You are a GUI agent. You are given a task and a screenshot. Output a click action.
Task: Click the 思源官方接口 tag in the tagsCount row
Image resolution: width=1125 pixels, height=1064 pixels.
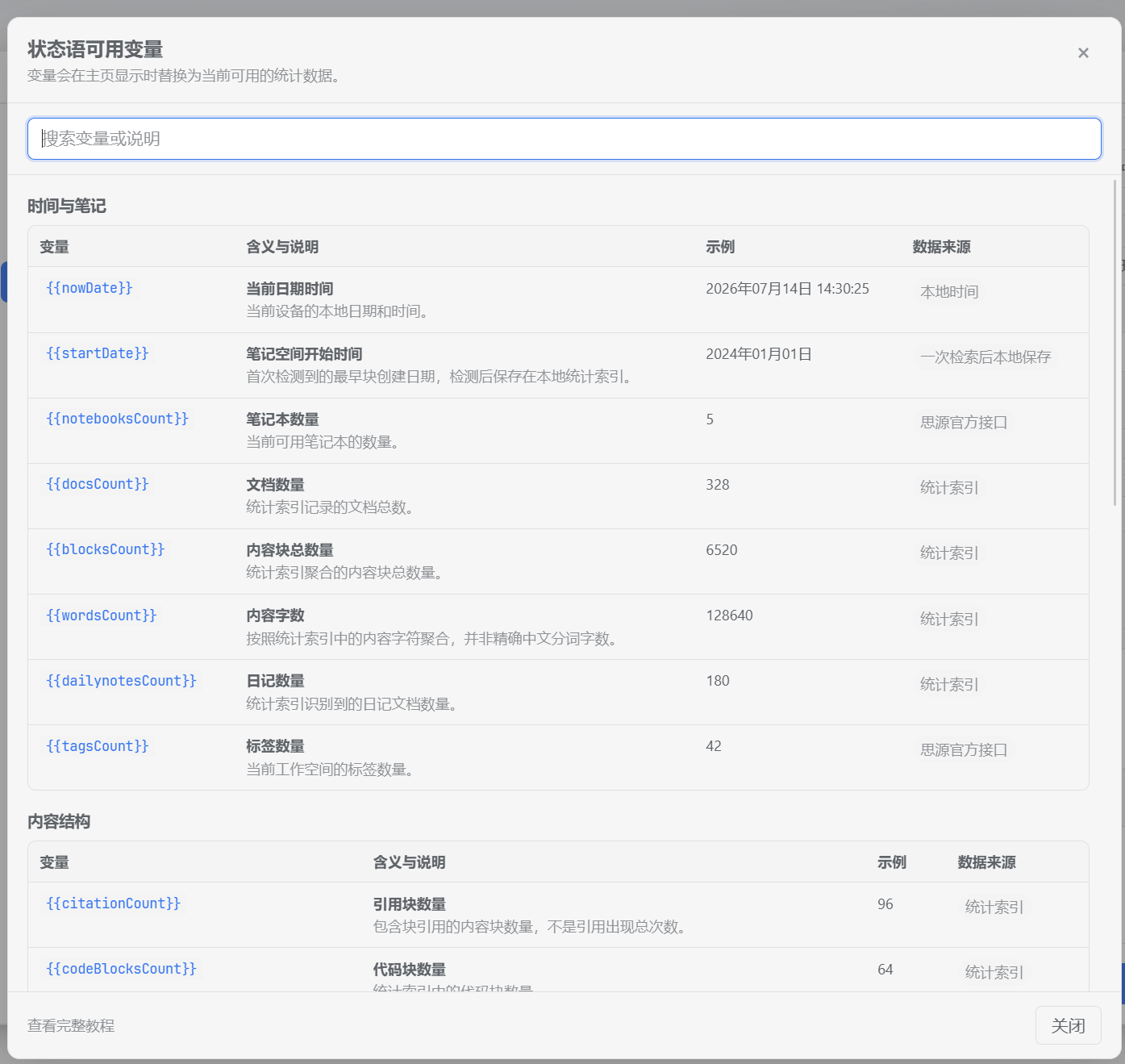click(964, 750)
